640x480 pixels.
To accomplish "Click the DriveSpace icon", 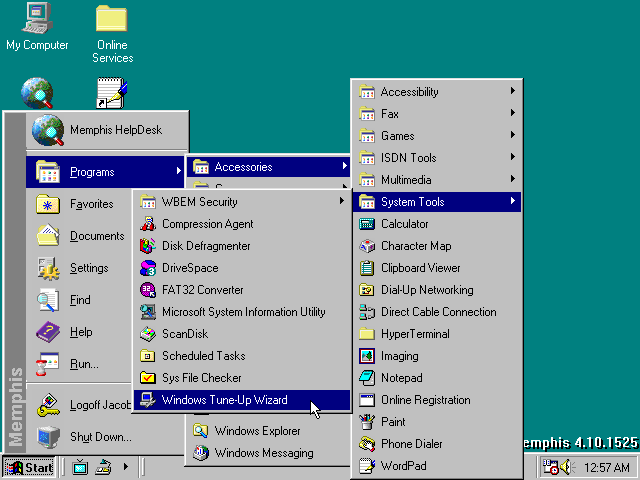I will coord(148,268).
